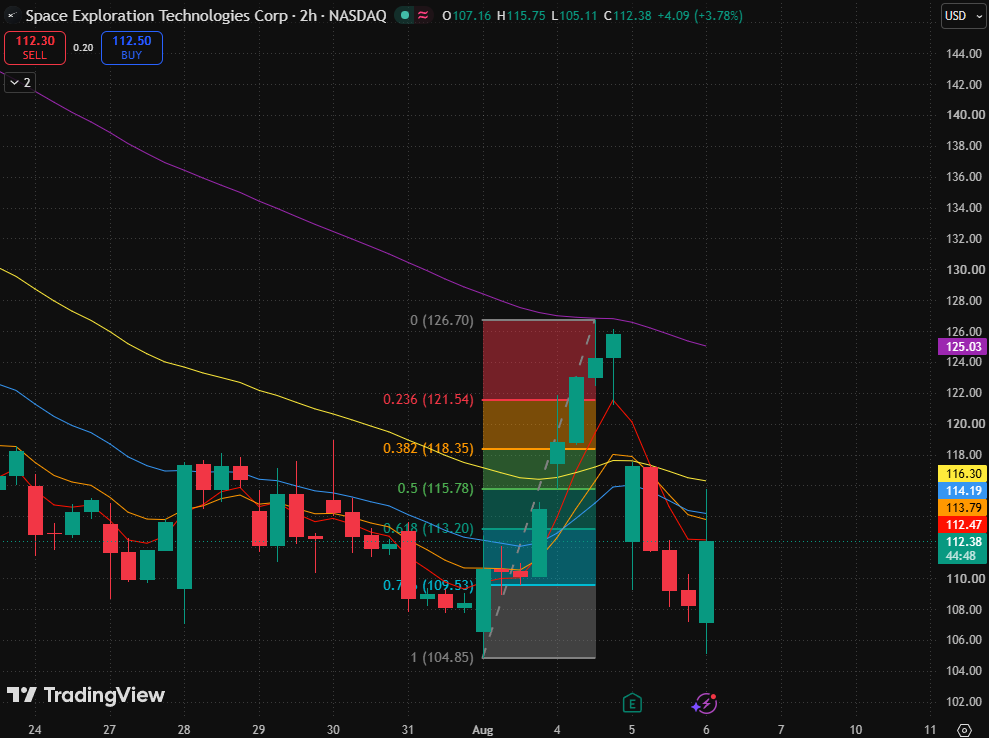Viewport: 989px width, 738px height.
Task: Click the Fibonacci 0.382 (118.35) level label
Action: (x=428, y=448)
